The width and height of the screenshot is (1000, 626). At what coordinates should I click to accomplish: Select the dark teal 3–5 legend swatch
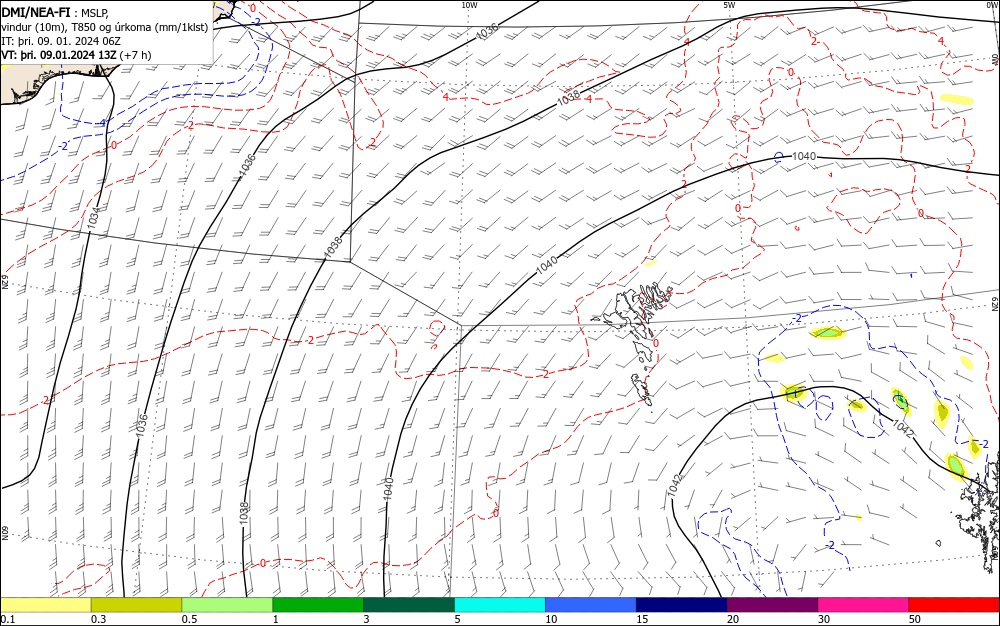(x=409, y=604)
